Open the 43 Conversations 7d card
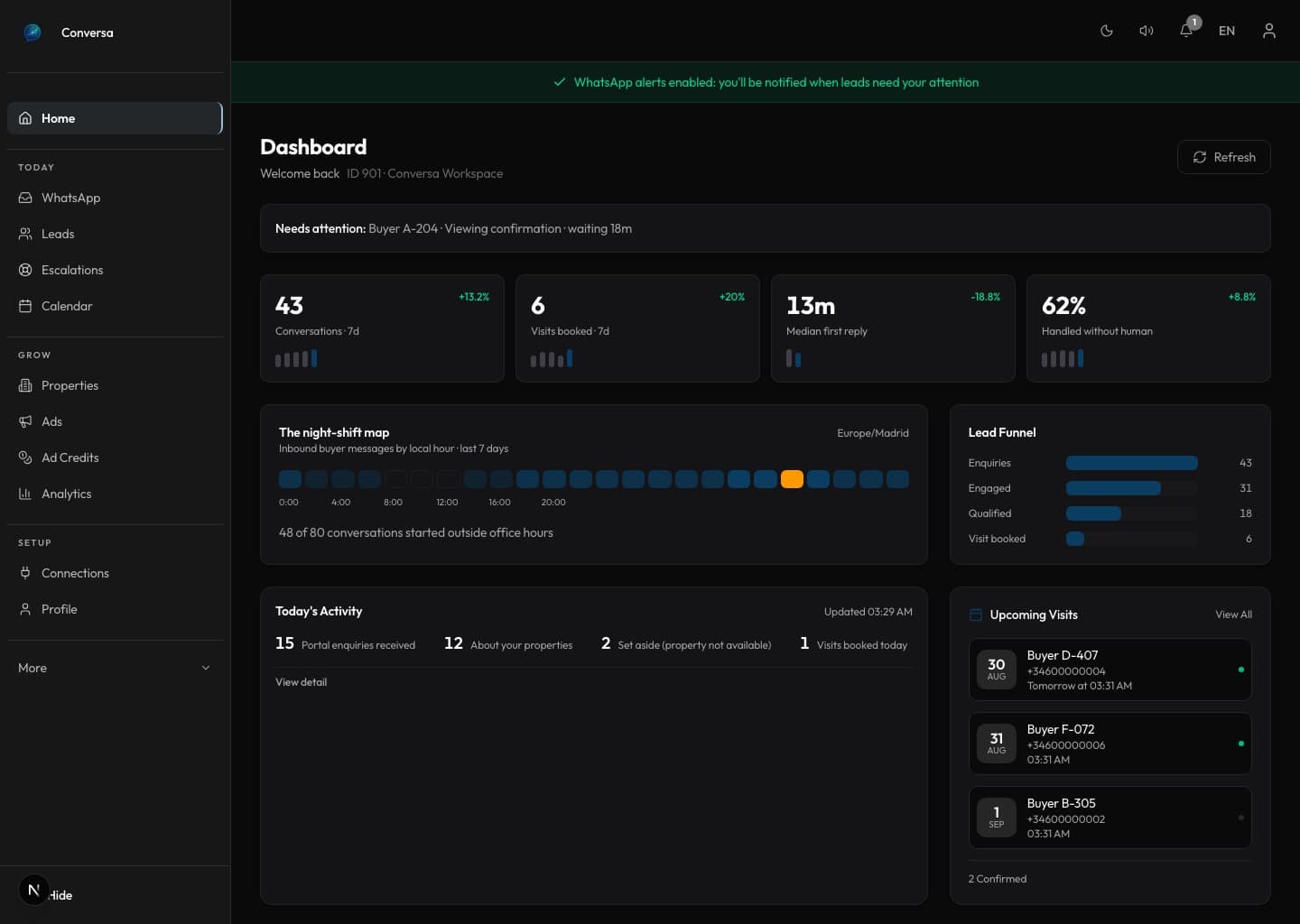 click(x=382, y=328)
